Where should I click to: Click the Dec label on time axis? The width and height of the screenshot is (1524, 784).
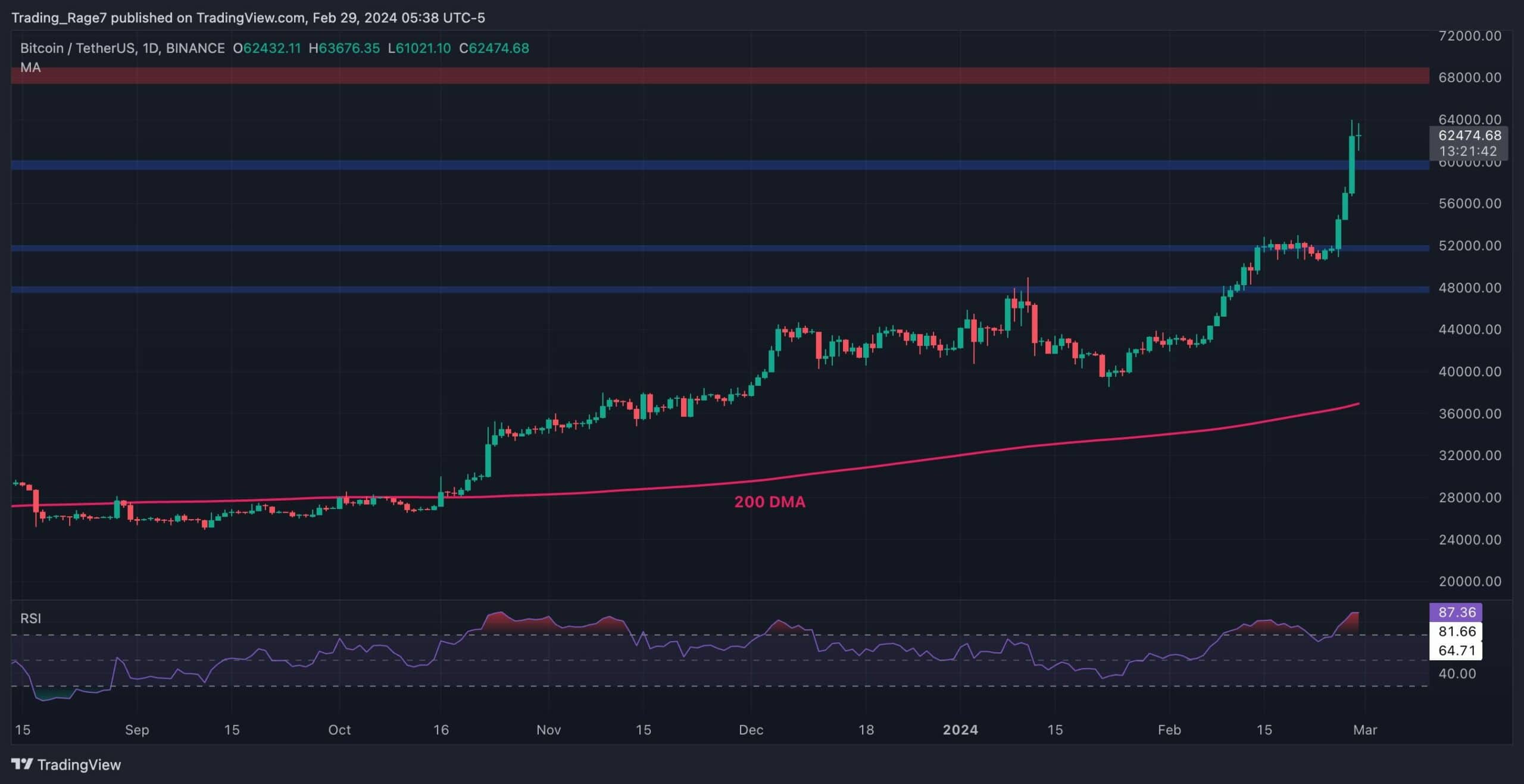pos(751,730)
